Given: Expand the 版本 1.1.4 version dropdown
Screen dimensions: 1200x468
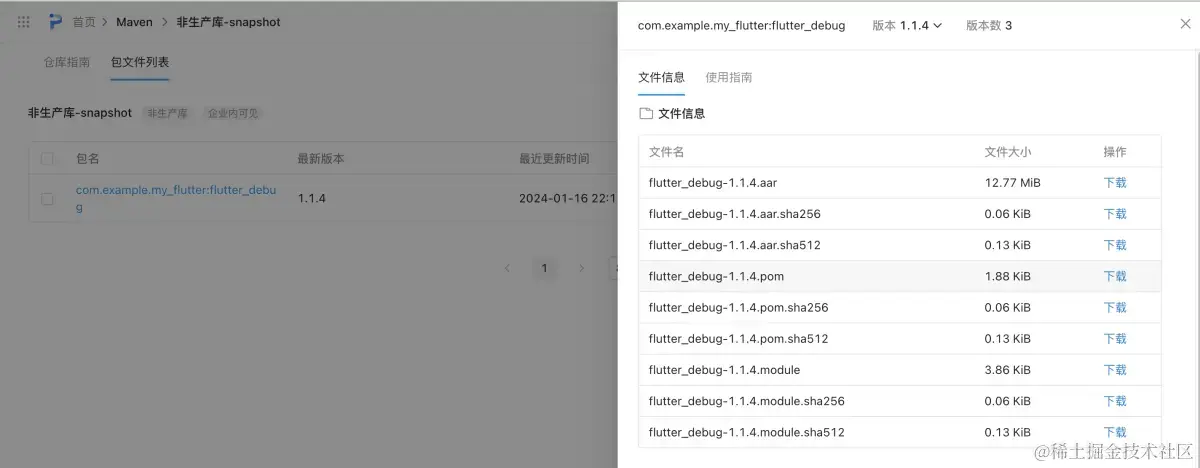Looking at the screenshot, I should click(x=907, y=26).
